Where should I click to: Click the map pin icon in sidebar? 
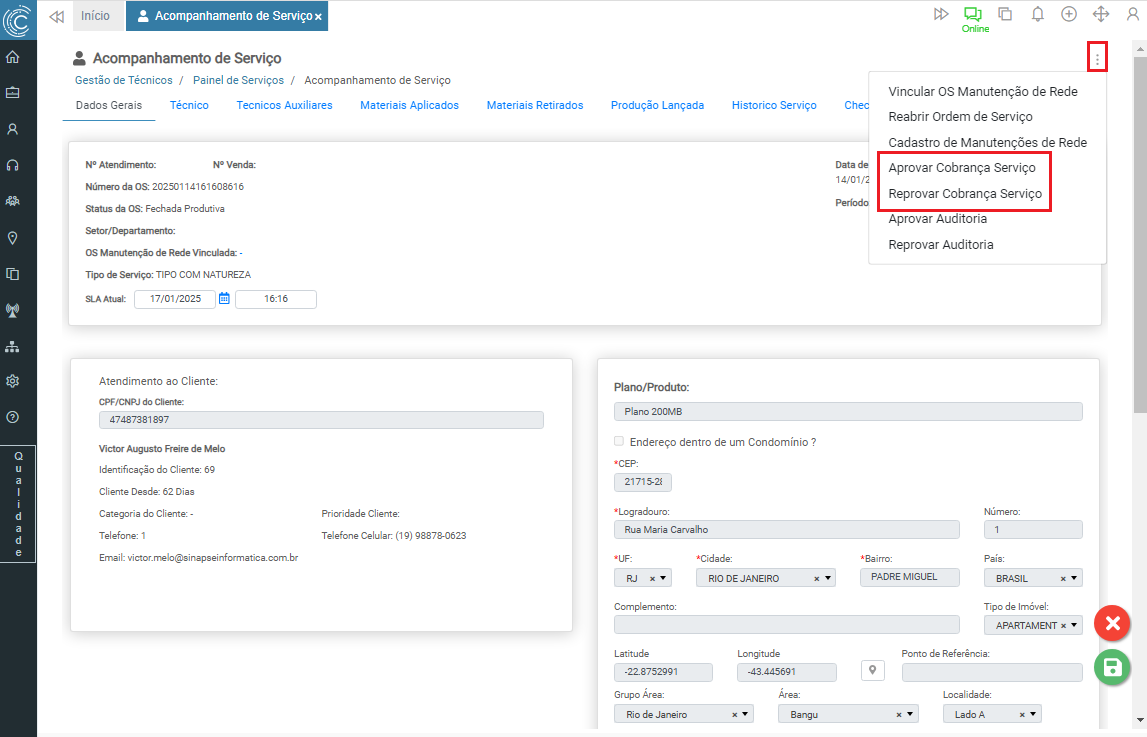coord(13,237)
